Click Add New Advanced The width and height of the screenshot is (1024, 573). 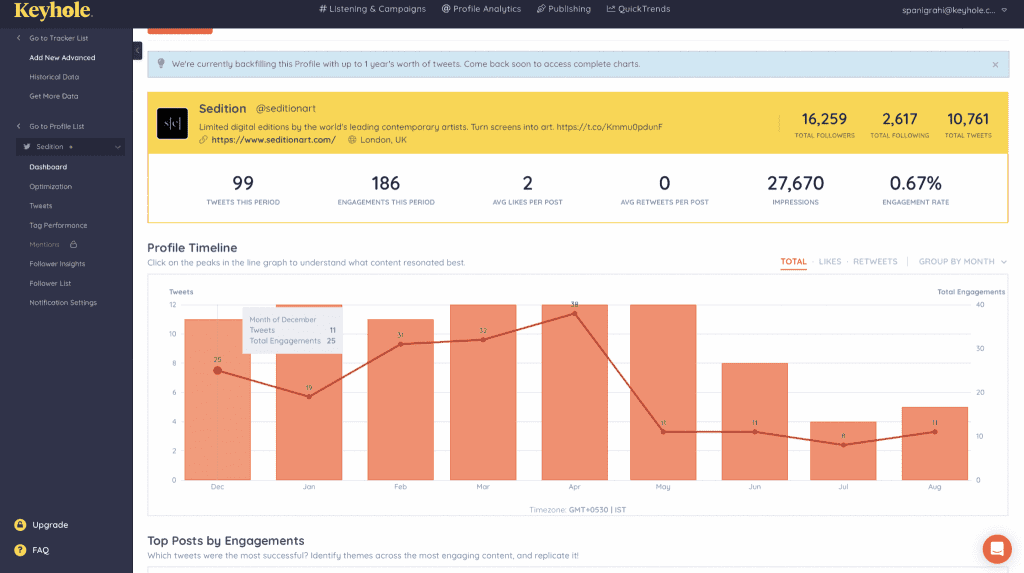point(62,57)
